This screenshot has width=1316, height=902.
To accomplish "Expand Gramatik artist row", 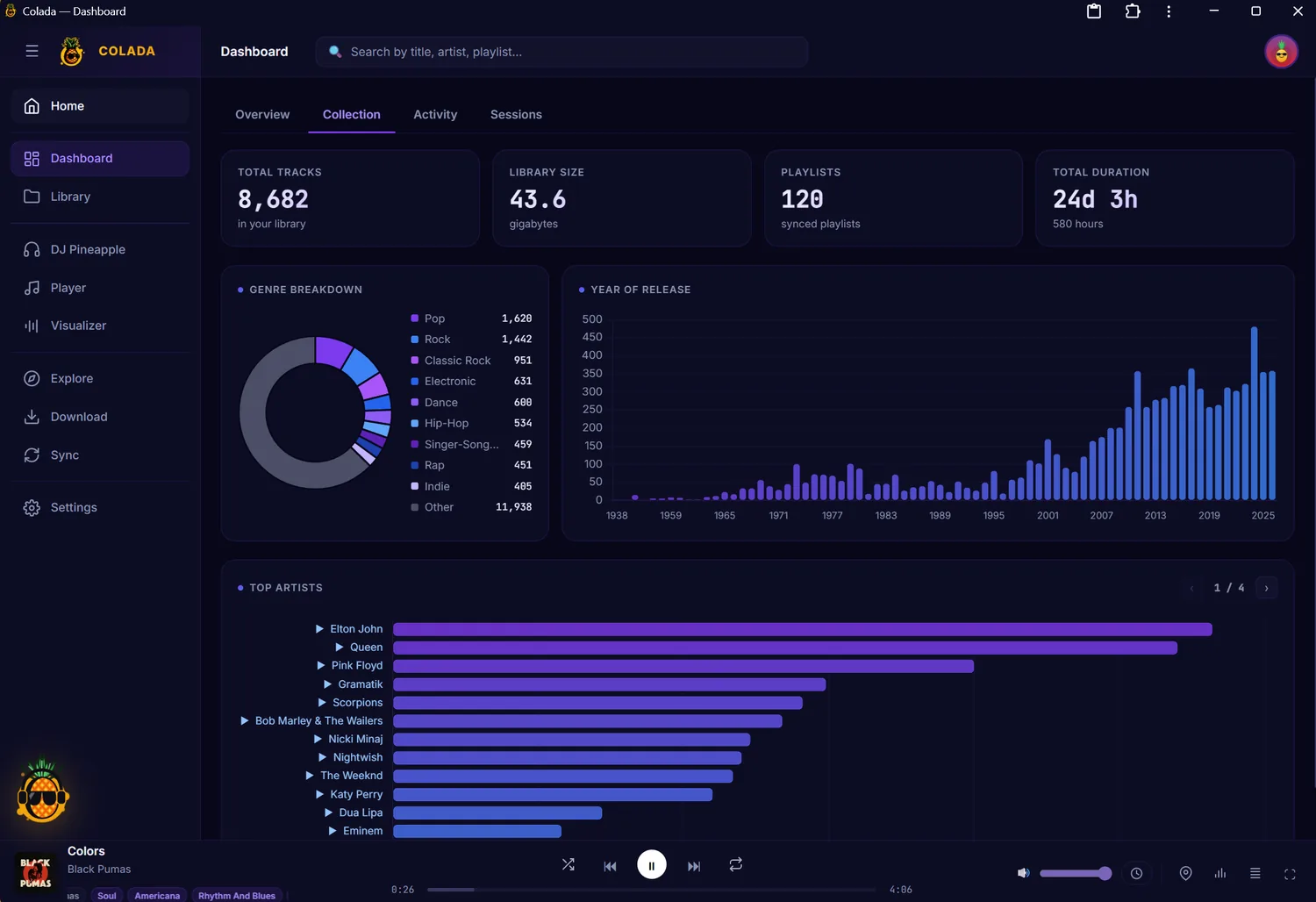I will (328, 684).
